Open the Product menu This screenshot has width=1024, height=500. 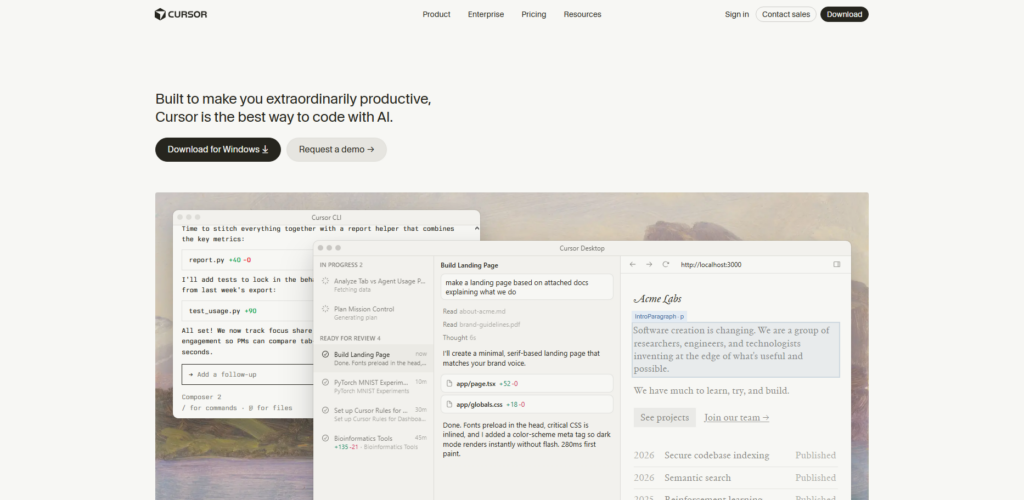point(436,14)
